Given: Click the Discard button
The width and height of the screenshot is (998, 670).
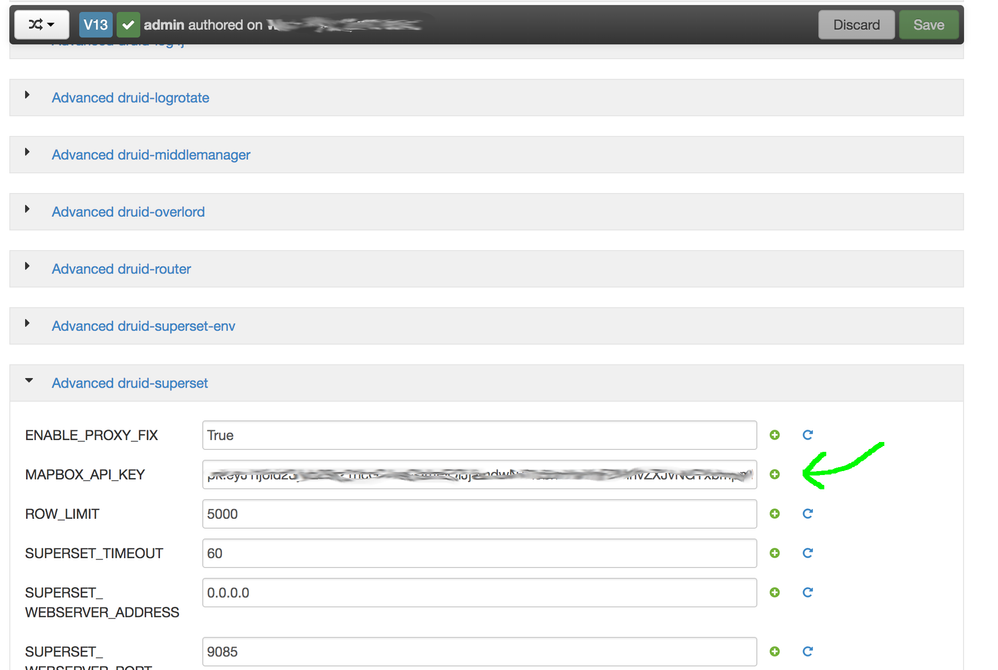Looking at the screenshot, I should 856,25.
